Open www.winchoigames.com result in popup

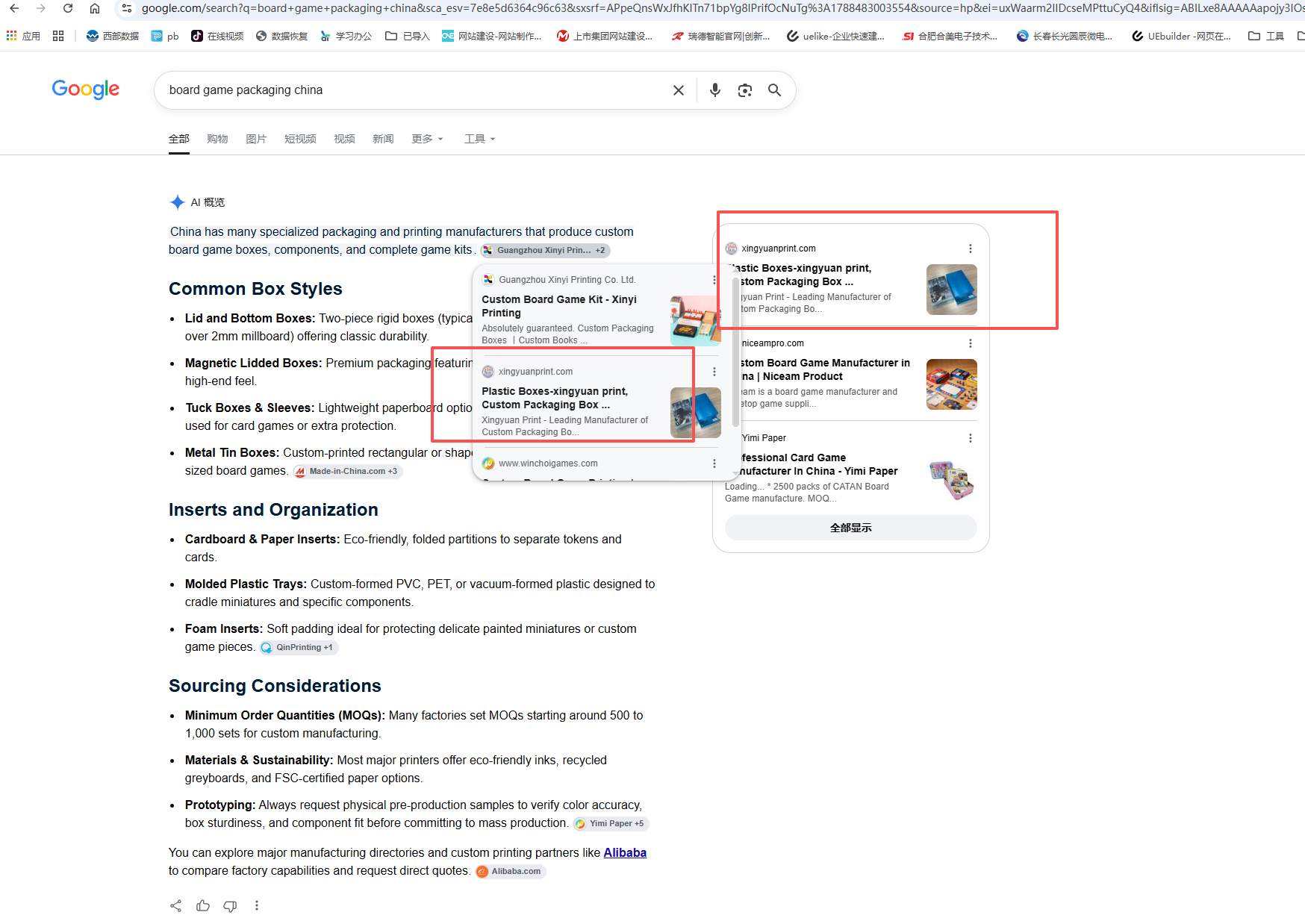548,463
